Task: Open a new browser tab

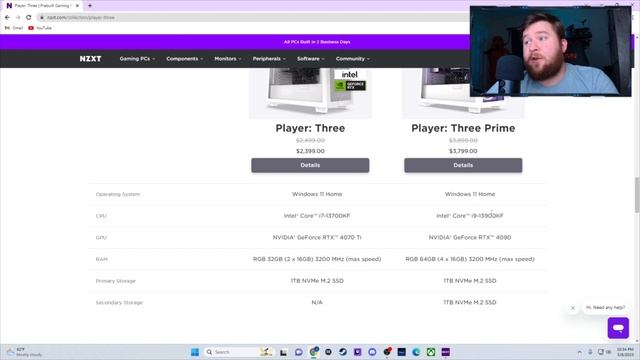Action: (90, 6)
